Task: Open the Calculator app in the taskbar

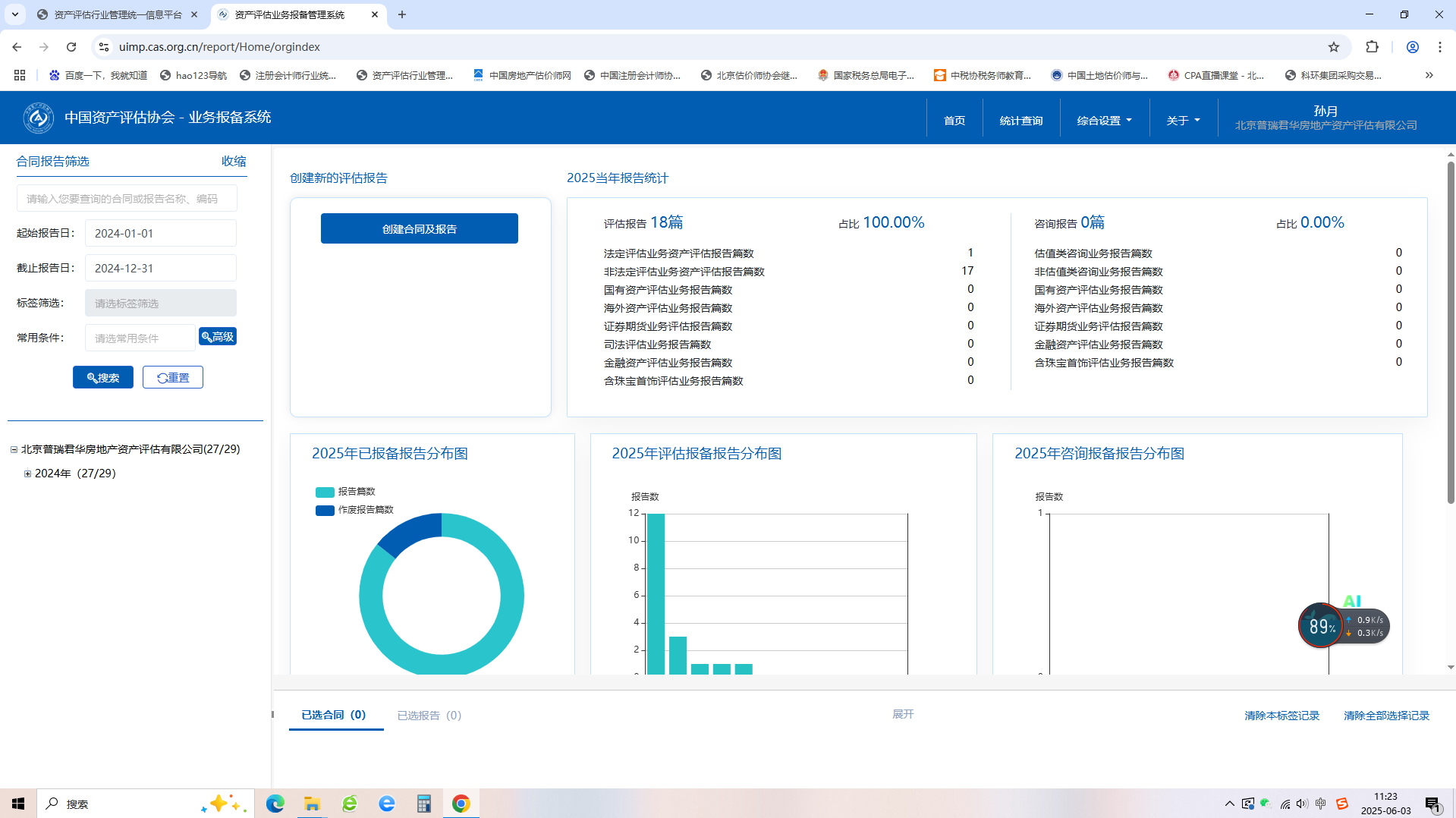Action: [x=423, y=804]
